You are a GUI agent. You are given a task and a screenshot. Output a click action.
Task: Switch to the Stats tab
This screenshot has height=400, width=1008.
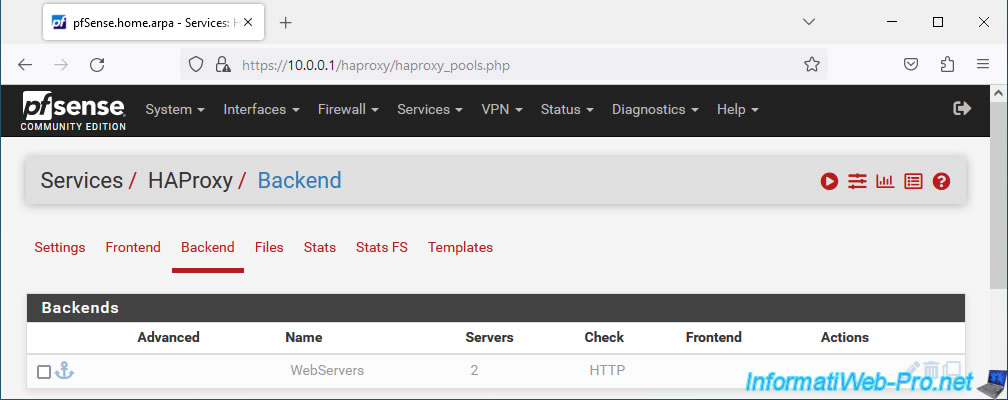[x=320, y=248]
